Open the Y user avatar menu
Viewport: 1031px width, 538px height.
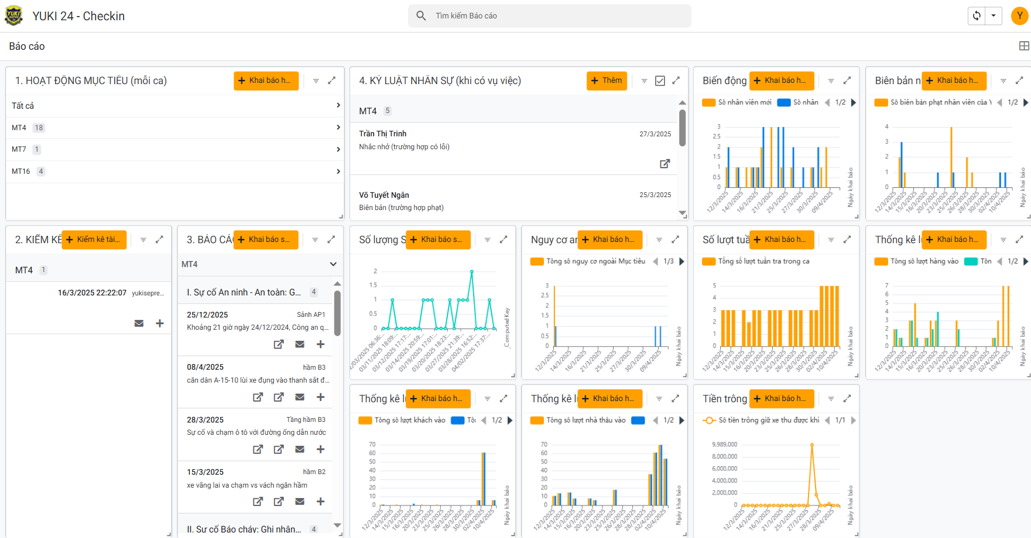(1019, 16)
